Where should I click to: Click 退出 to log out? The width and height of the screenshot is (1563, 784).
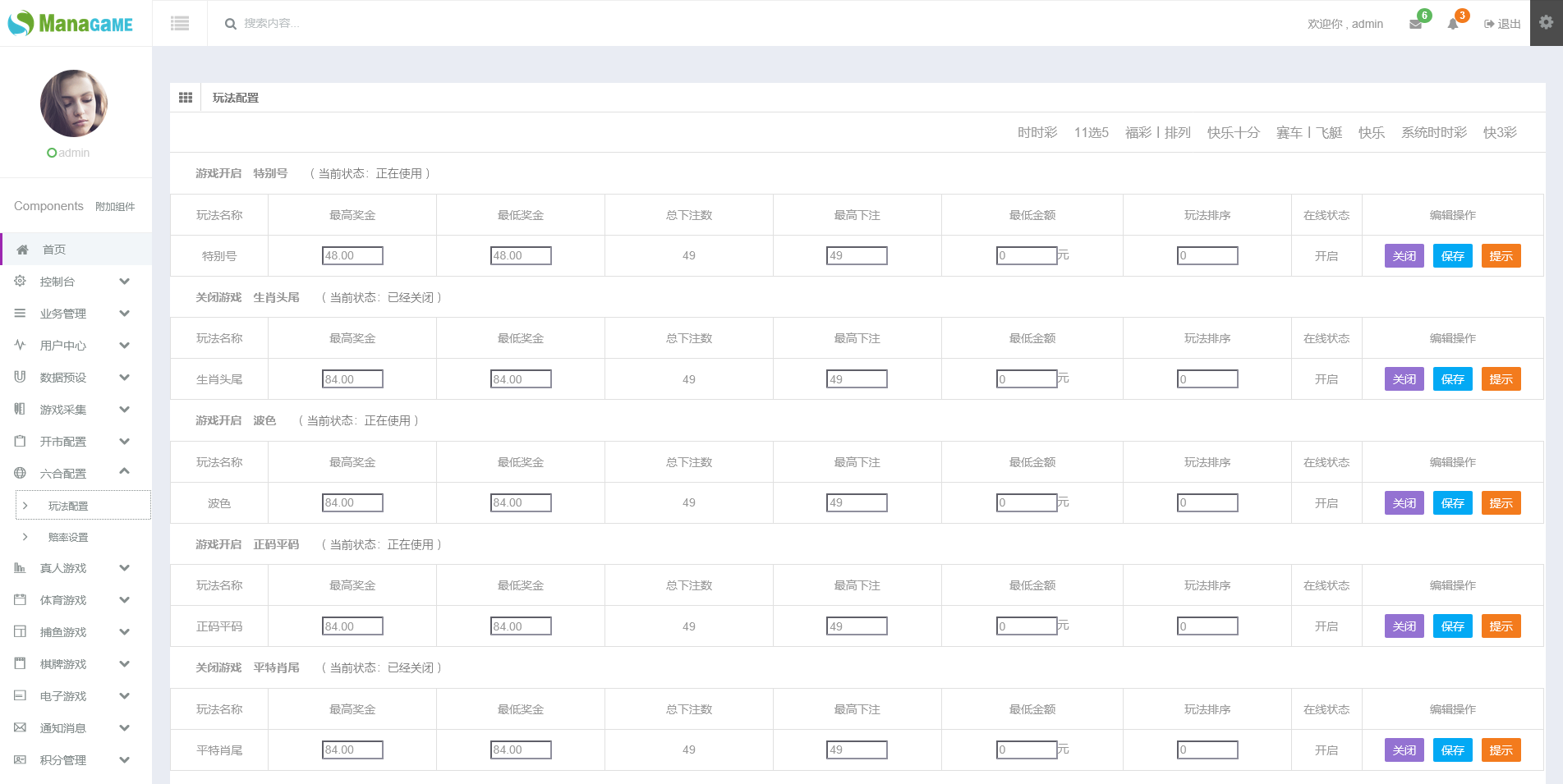(1502, 24)
